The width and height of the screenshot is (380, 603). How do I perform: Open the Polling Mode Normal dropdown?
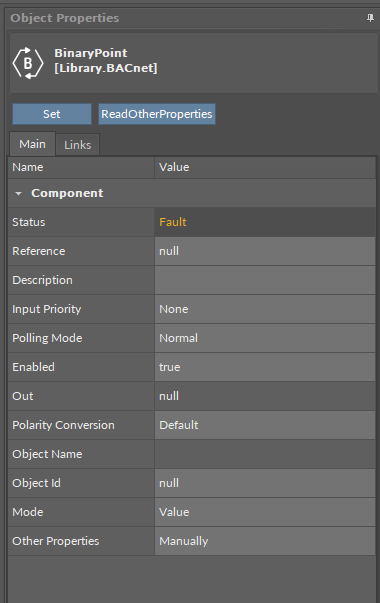265,338
